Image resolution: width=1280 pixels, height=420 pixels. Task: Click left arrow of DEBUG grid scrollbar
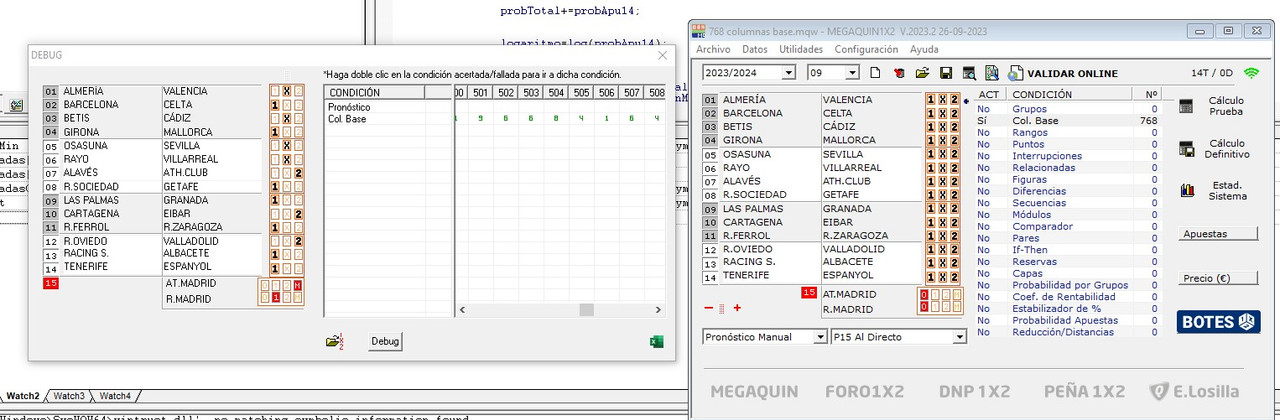tap(462, 310)
